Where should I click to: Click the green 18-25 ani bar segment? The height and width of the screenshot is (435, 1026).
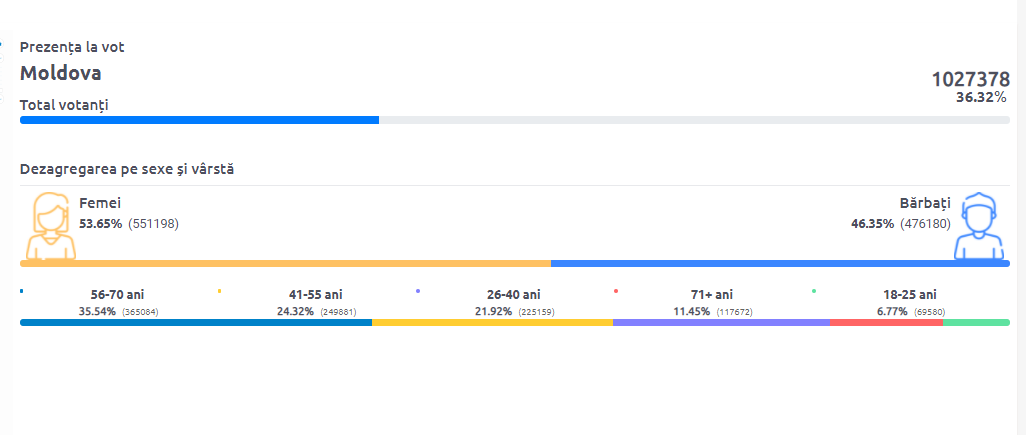tap(976, 322)
